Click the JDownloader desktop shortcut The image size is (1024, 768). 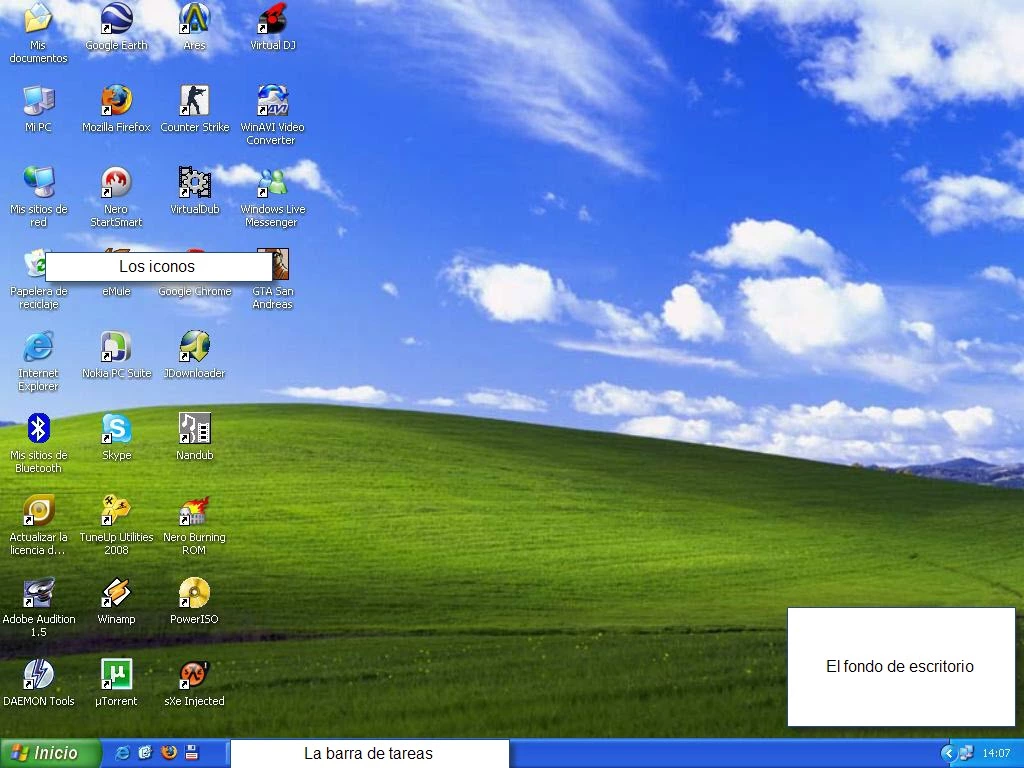point(195,346)
